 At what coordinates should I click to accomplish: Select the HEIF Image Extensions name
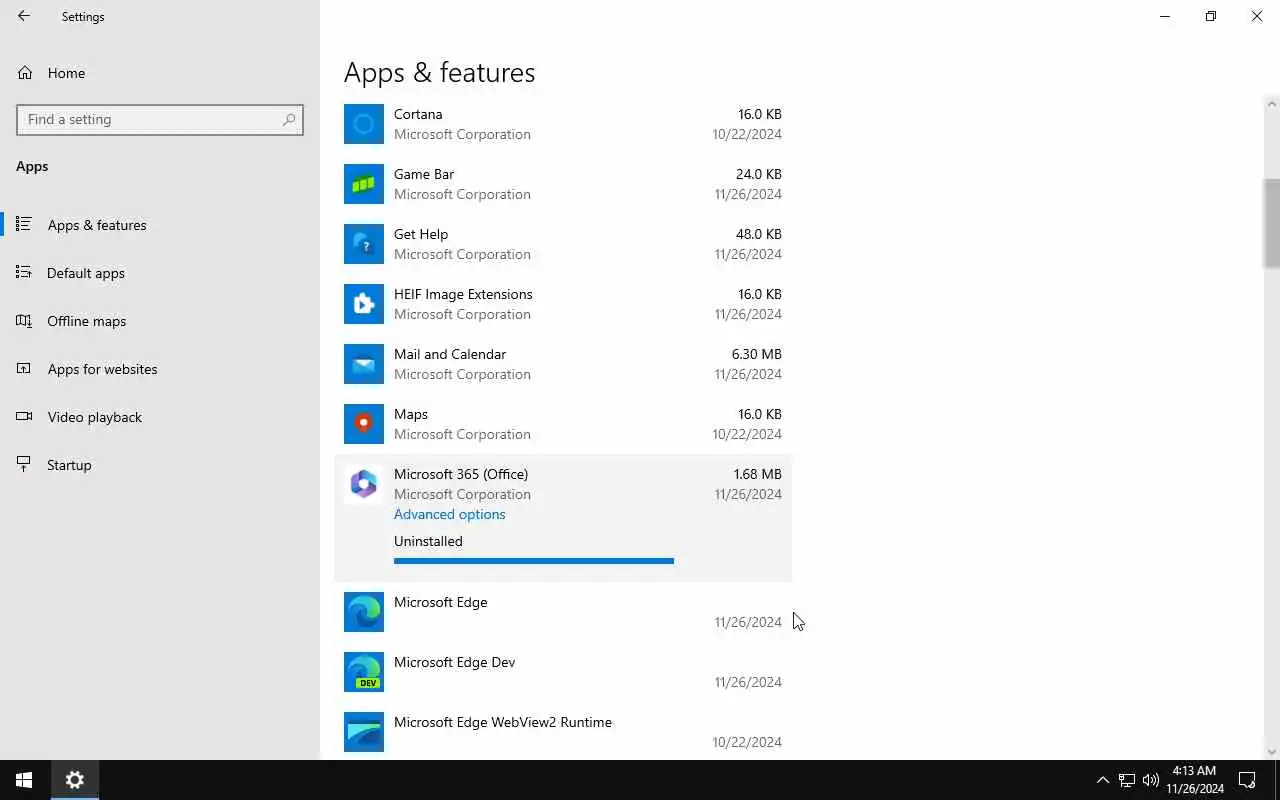coord(463,294)
